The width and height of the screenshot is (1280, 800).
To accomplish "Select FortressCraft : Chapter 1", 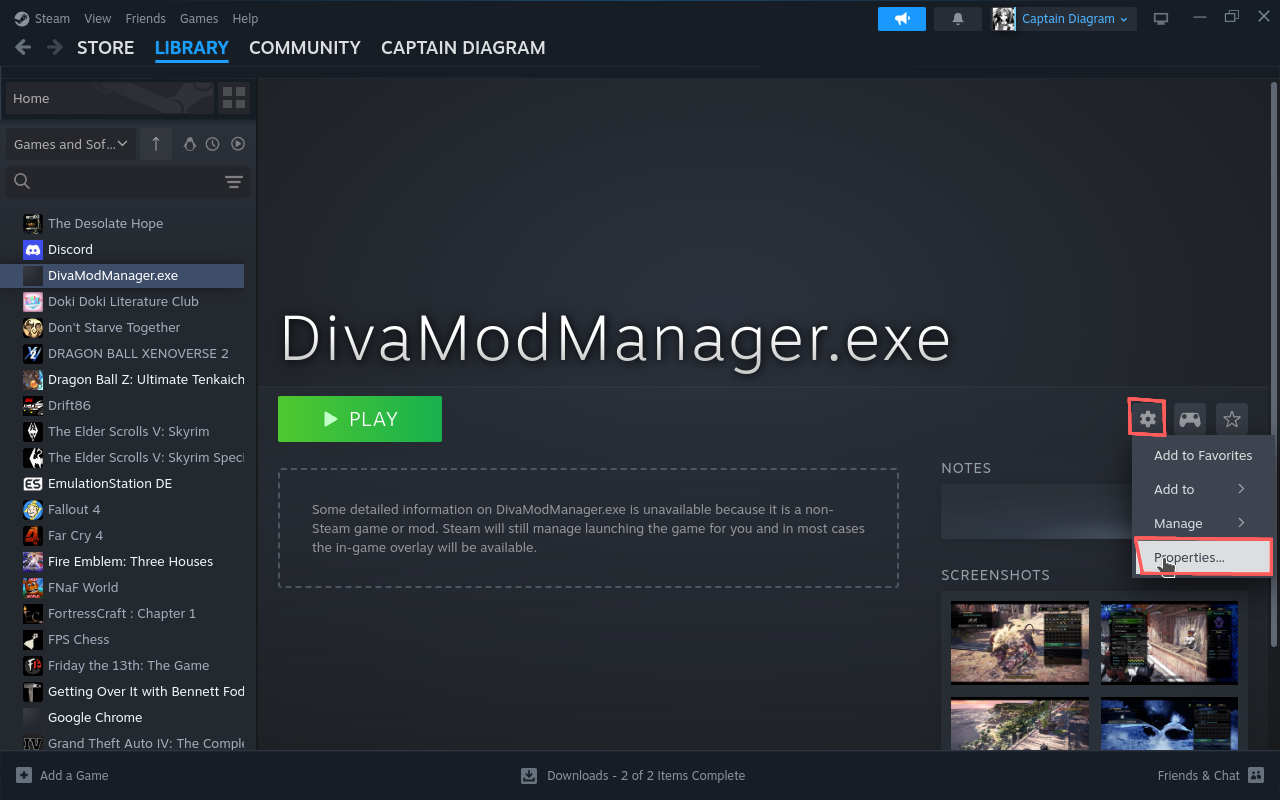I will coord(122,613).
